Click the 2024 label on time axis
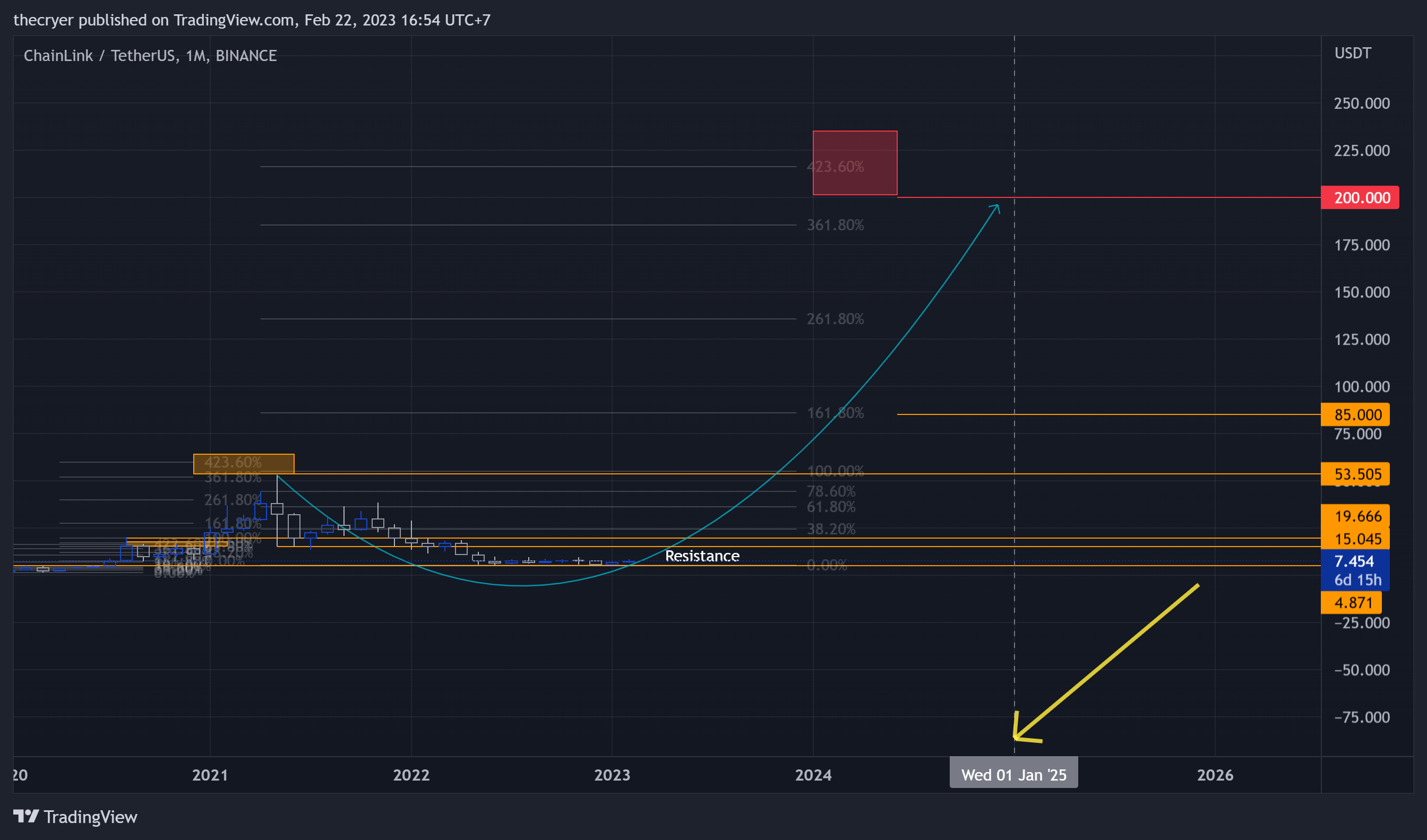This screenshot has width=1427, height=840. point(813,774)
